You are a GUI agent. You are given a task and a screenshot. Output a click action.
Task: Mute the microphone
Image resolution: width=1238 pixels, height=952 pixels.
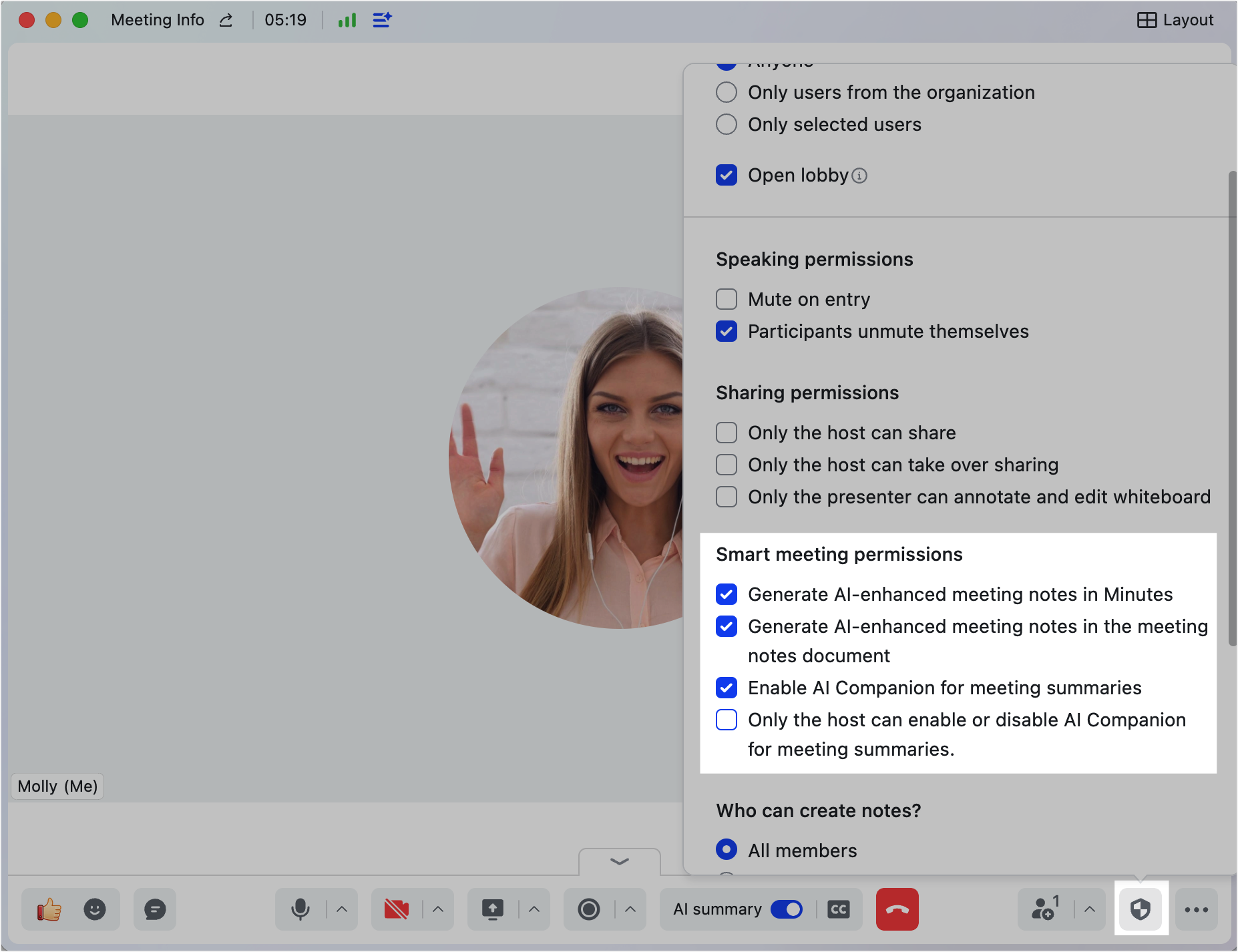300,909
